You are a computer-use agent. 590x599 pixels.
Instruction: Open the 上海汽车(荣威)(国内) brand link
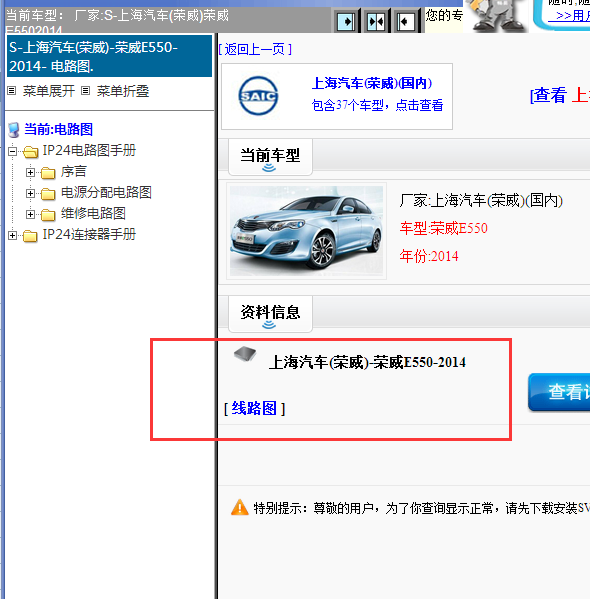point(372,83)
